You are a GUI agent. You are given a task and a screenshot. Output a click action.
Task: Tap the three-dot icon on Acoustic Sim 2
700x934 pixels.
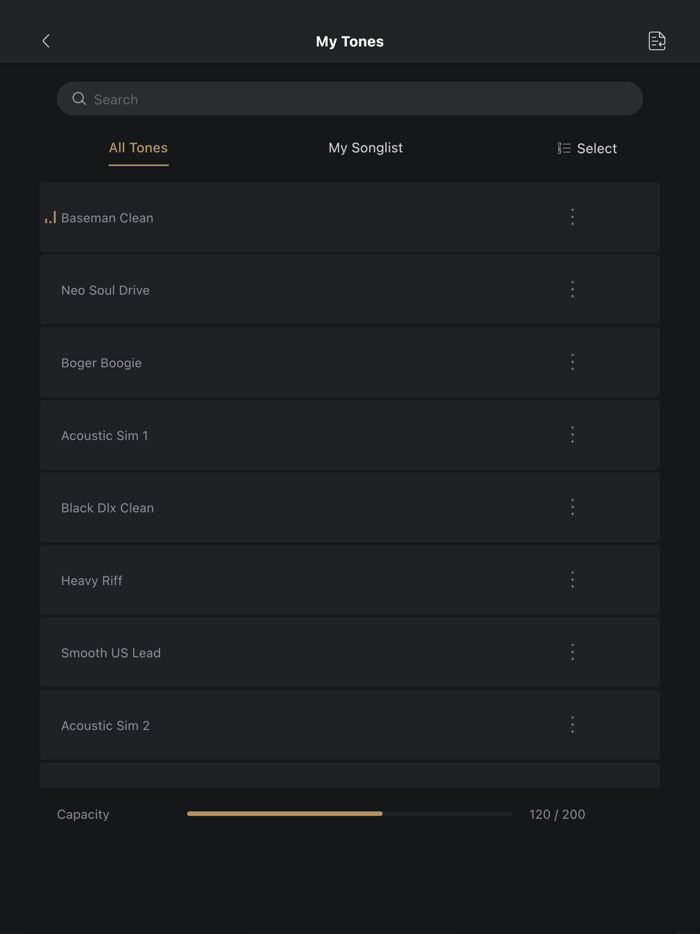click(x=573, y=724)
